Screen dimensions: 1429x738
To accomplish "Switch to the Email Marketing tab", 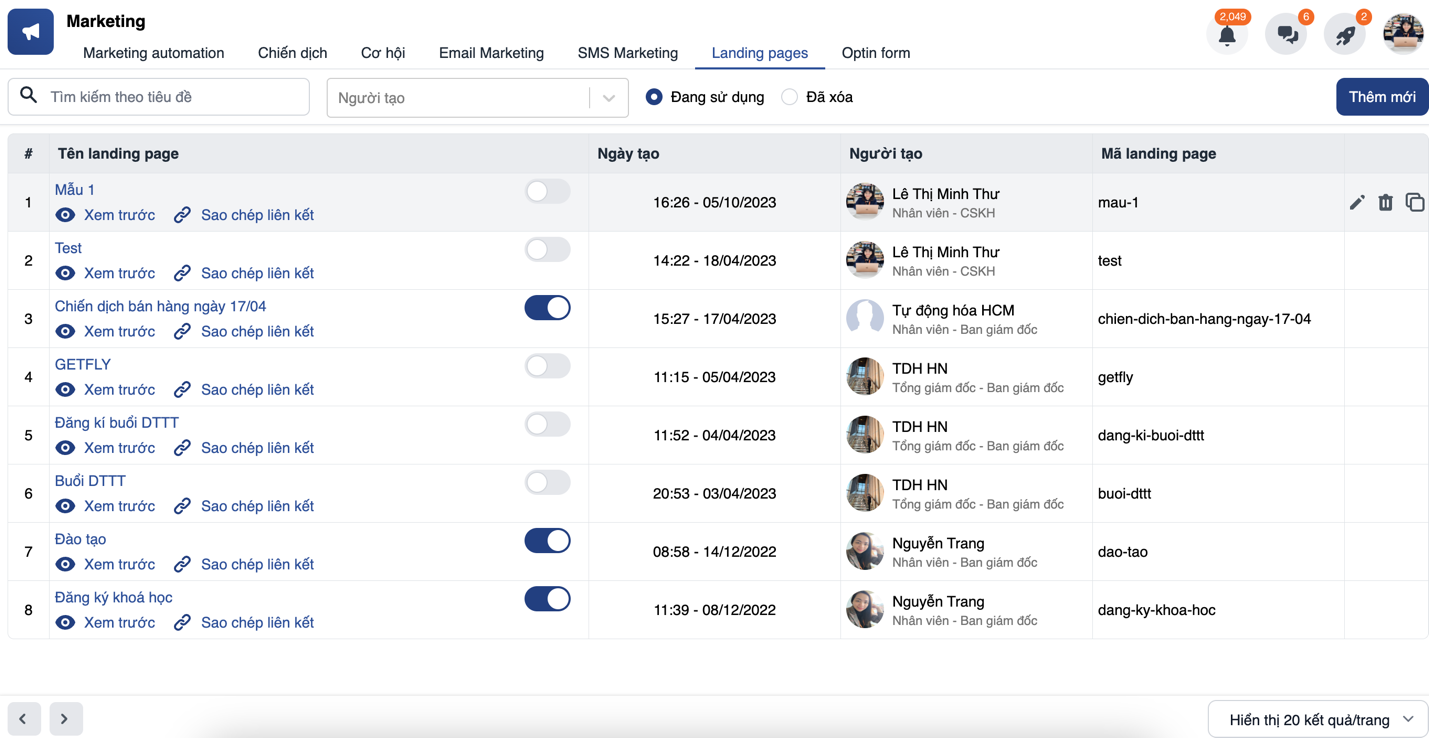I will pyautogui.click(x=491, y=53).
